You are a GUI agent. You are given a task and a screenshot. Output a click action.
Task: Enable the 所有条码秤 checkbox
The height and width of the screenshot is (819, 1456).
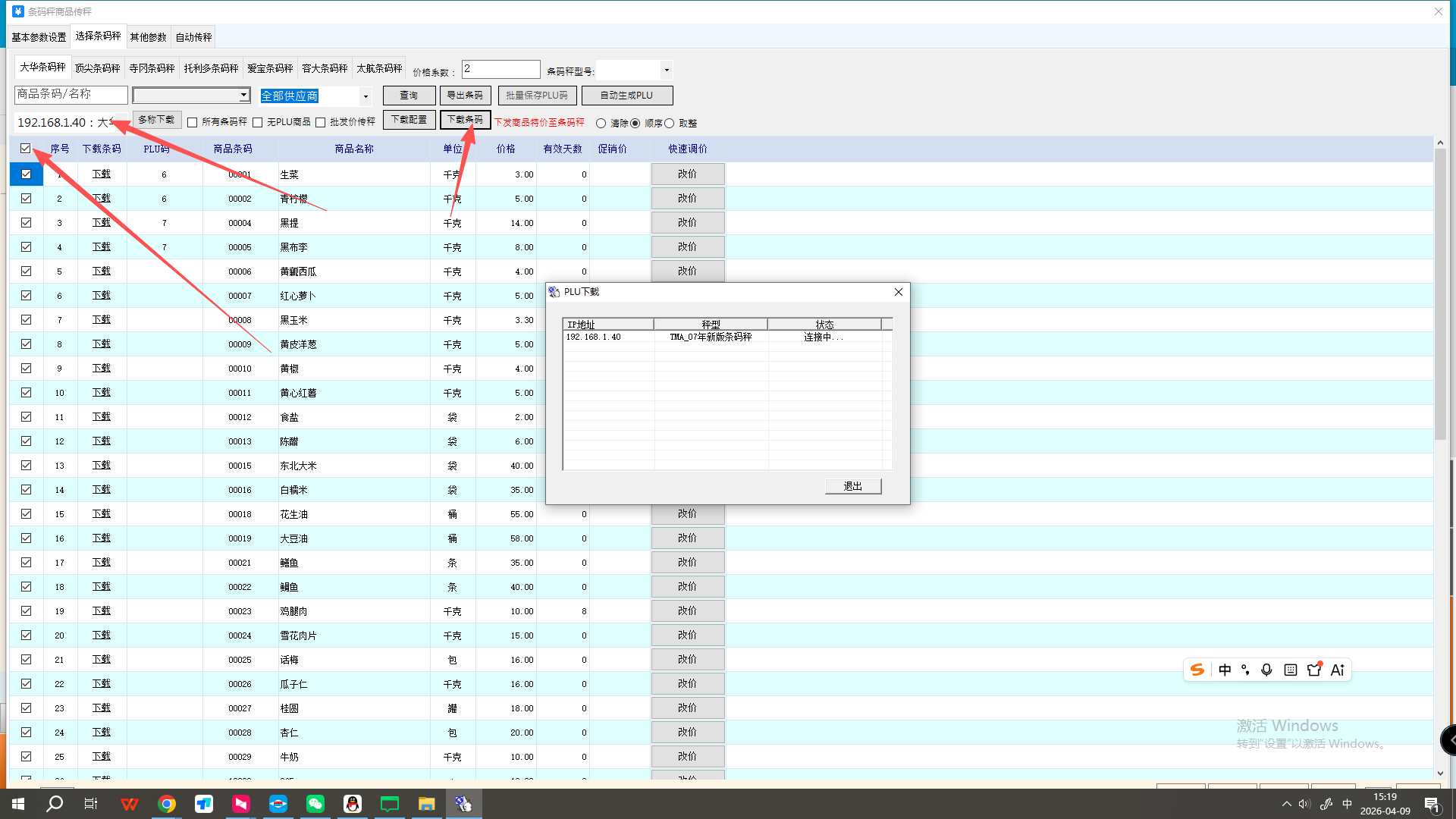point(193,123)
